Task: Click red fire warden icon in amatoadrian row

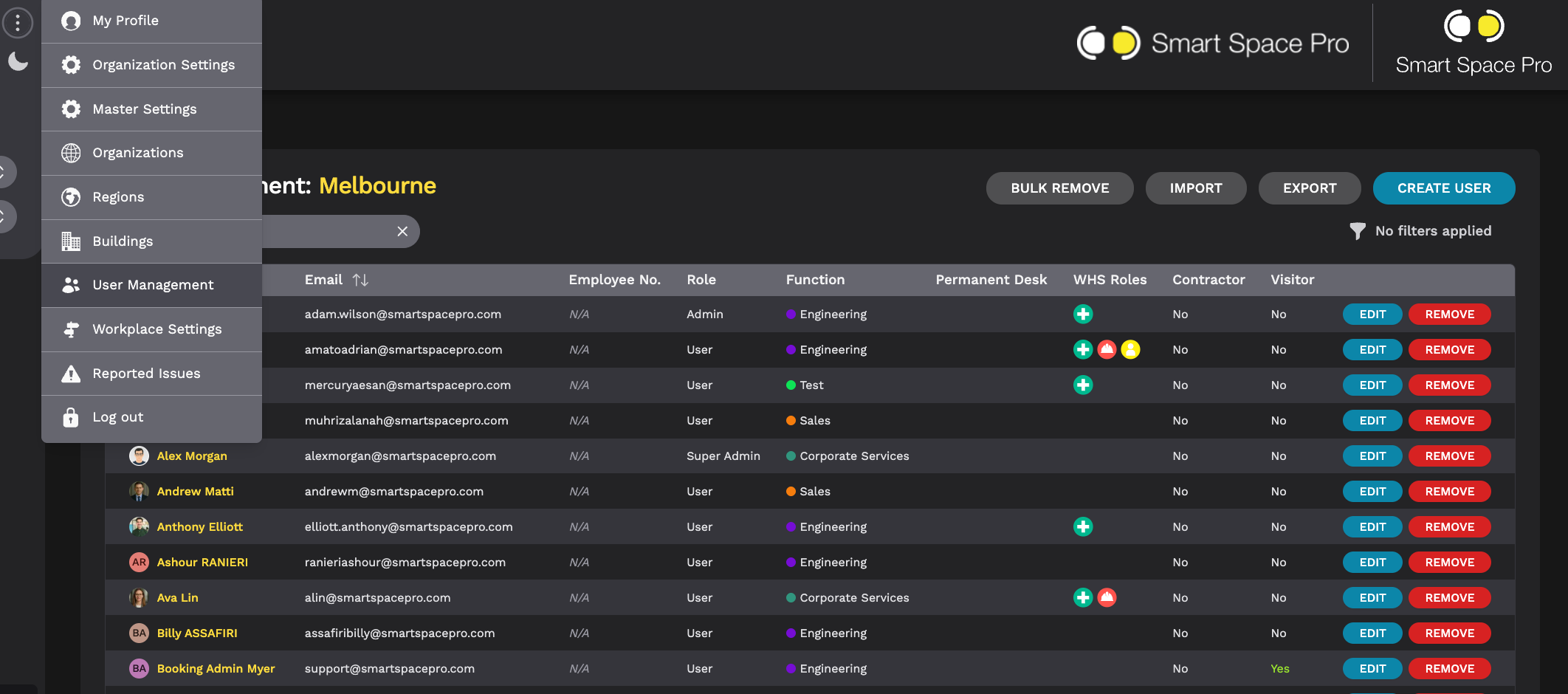Action: coord(1107,350)
